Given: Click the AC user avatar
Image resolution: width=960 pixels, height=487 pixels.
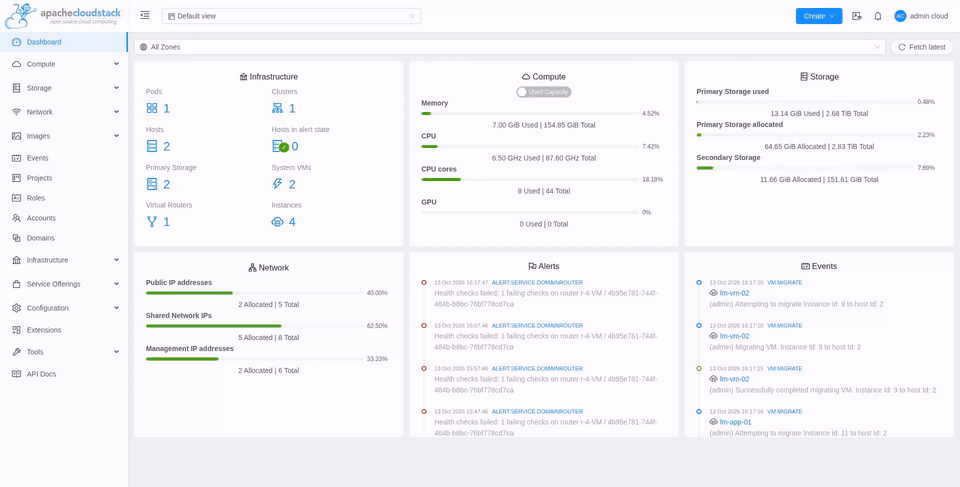Looking at the screenshot, I should click(900, 17).
